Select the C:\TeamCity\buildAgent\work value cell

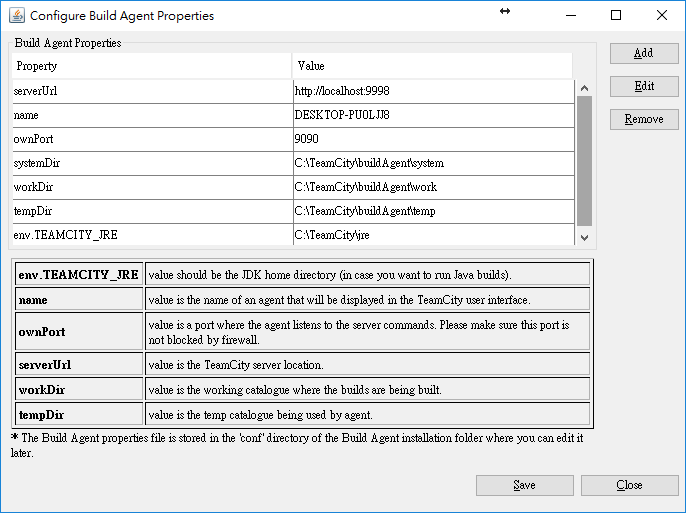(434, 187)
